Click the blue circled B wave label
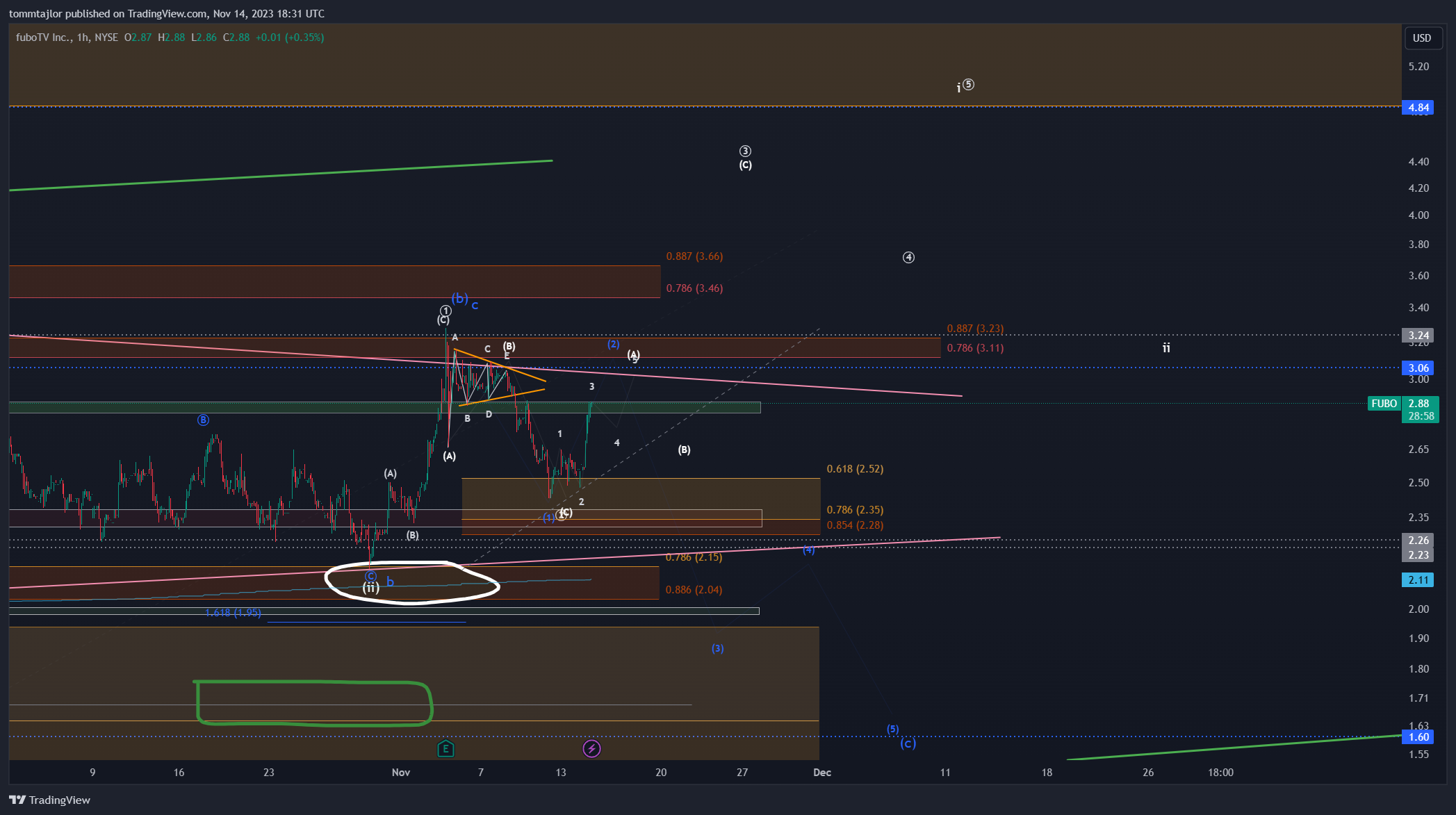The height and width of the screenshot is (815, 1456). tap(203, 420)
